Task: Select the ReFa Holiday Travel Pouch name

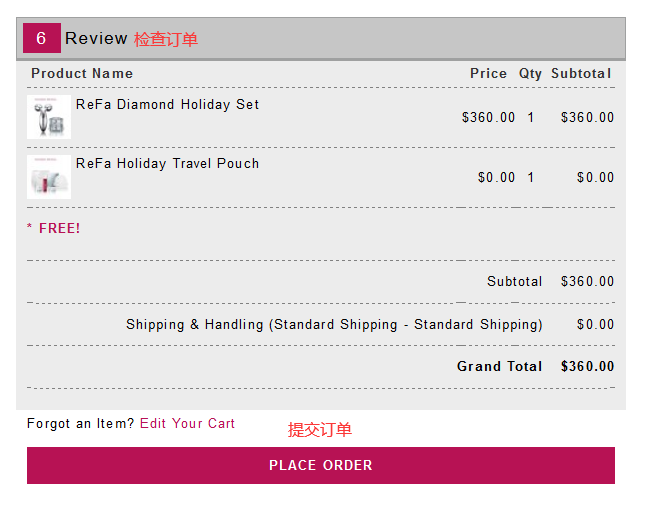Action: pyautogui.click(x=167, y=163)
